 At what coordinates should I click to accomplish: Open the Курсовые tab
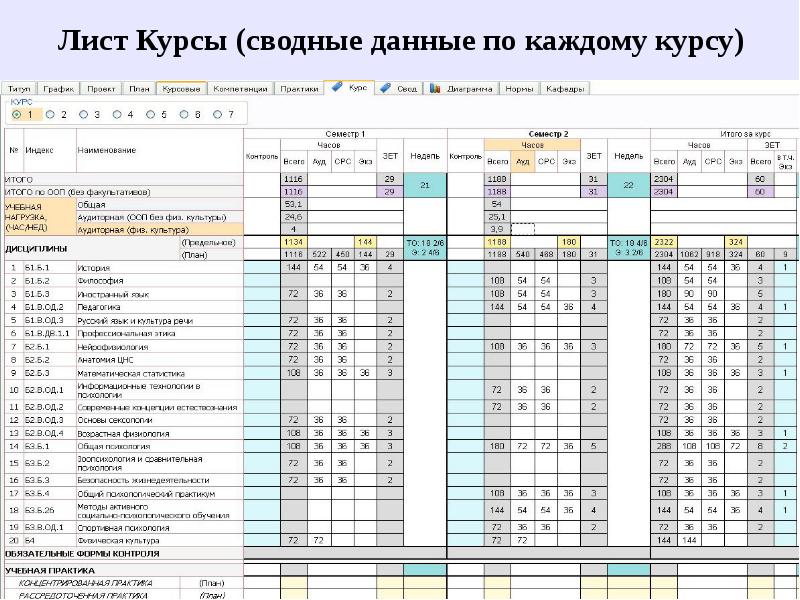pyautogui.click(x=181, y=89)
